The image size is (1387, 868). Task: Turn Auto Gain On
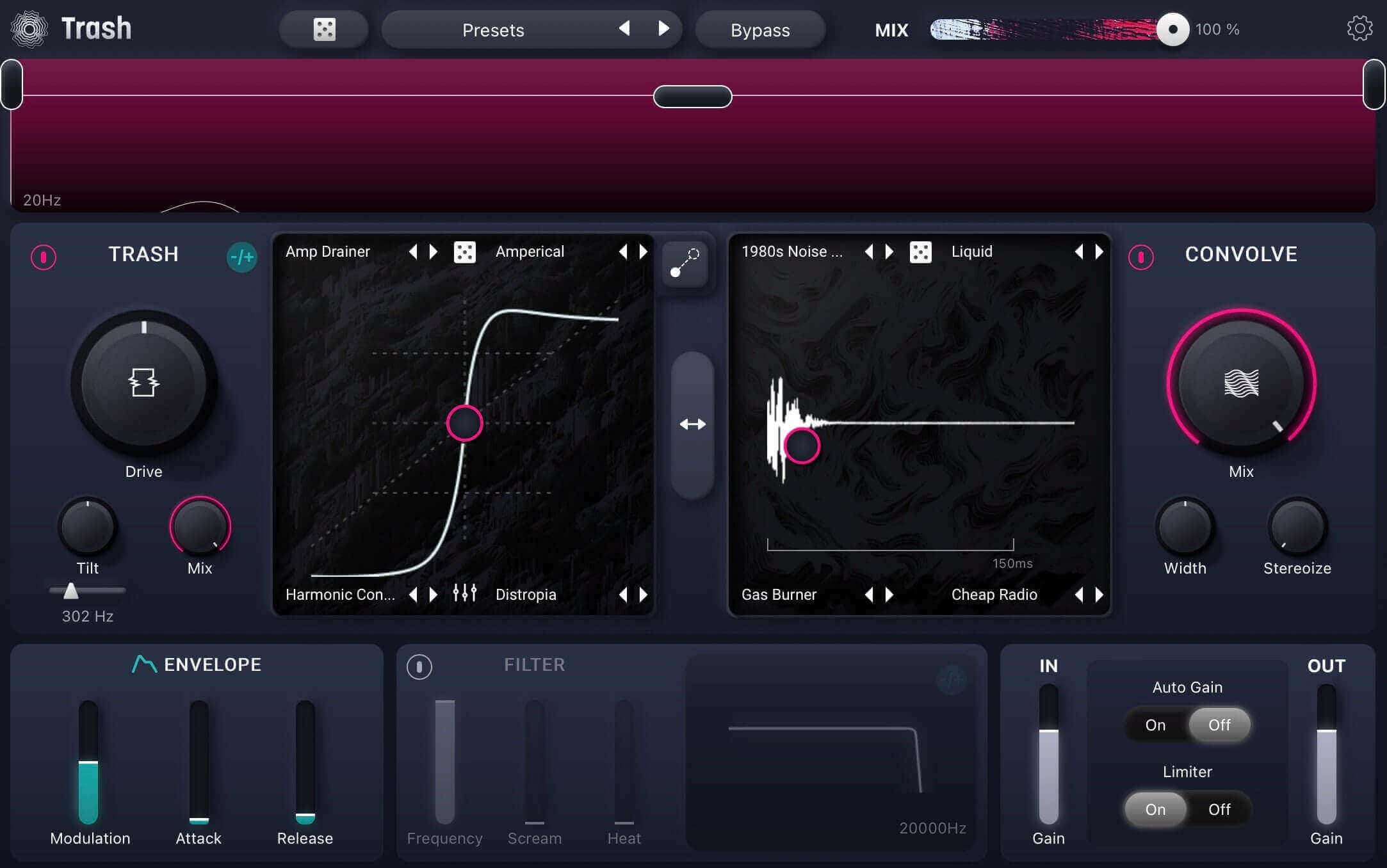click(1155, 725)
